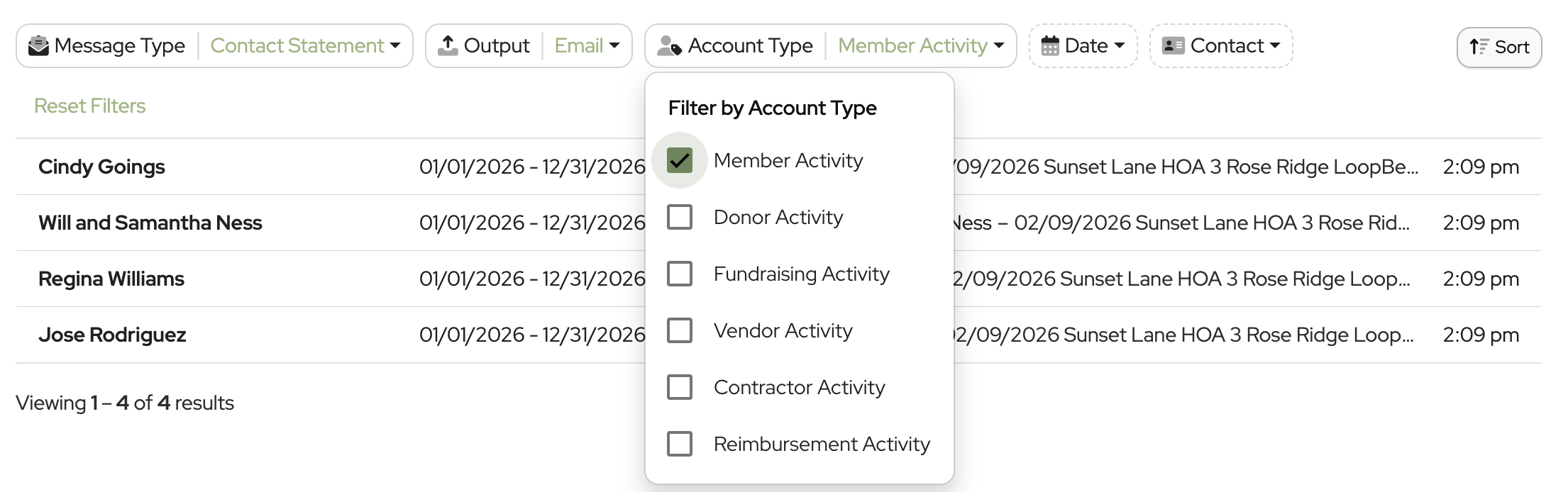
Task: Tick the Vendor Activity checkbox
Action: [680, 330]
